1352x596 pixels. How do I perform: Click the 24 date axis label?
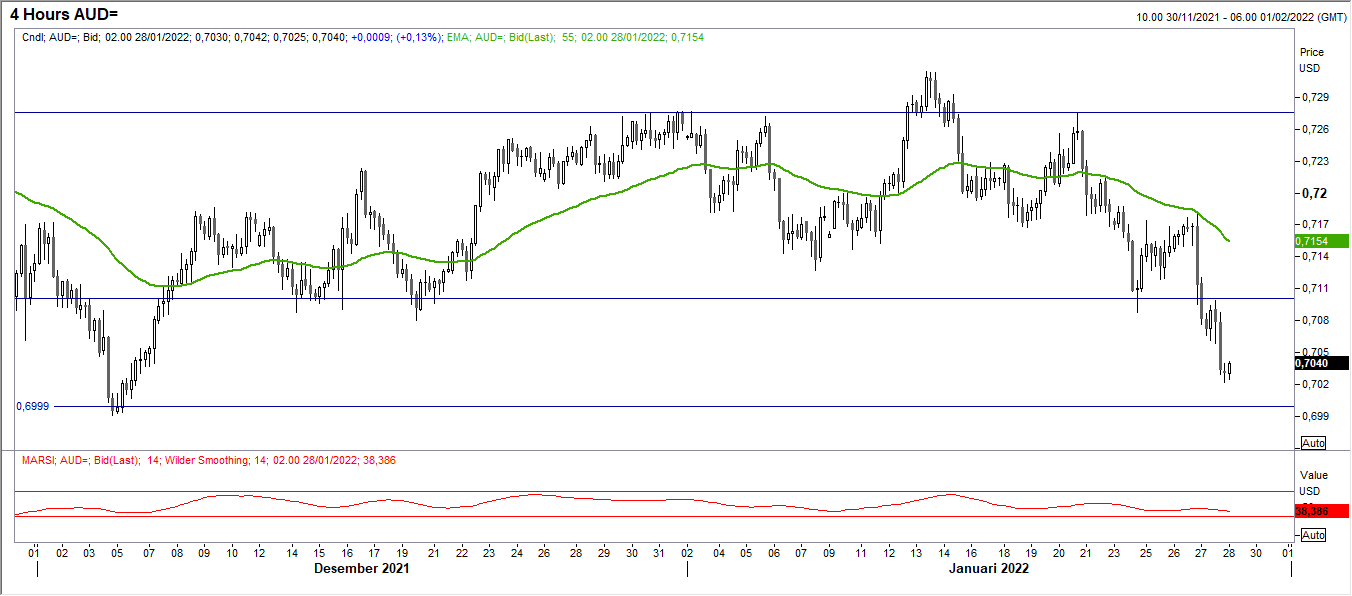point(516,552)
